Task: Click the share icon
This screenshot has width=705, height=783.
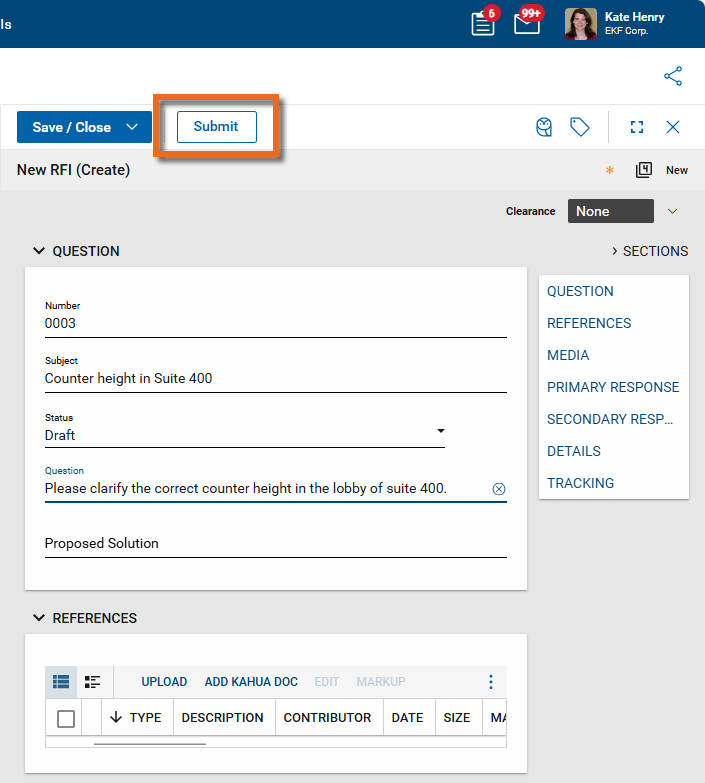Action: click(673, 76)
